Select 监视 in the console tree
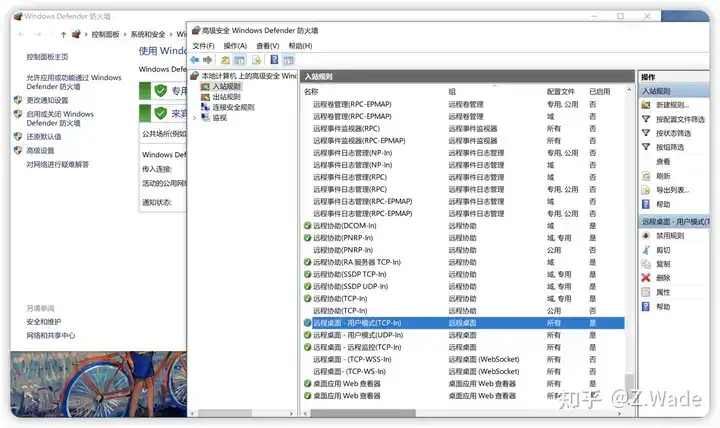Viewport: 720px width, 428px height. [x=219, y=118]
